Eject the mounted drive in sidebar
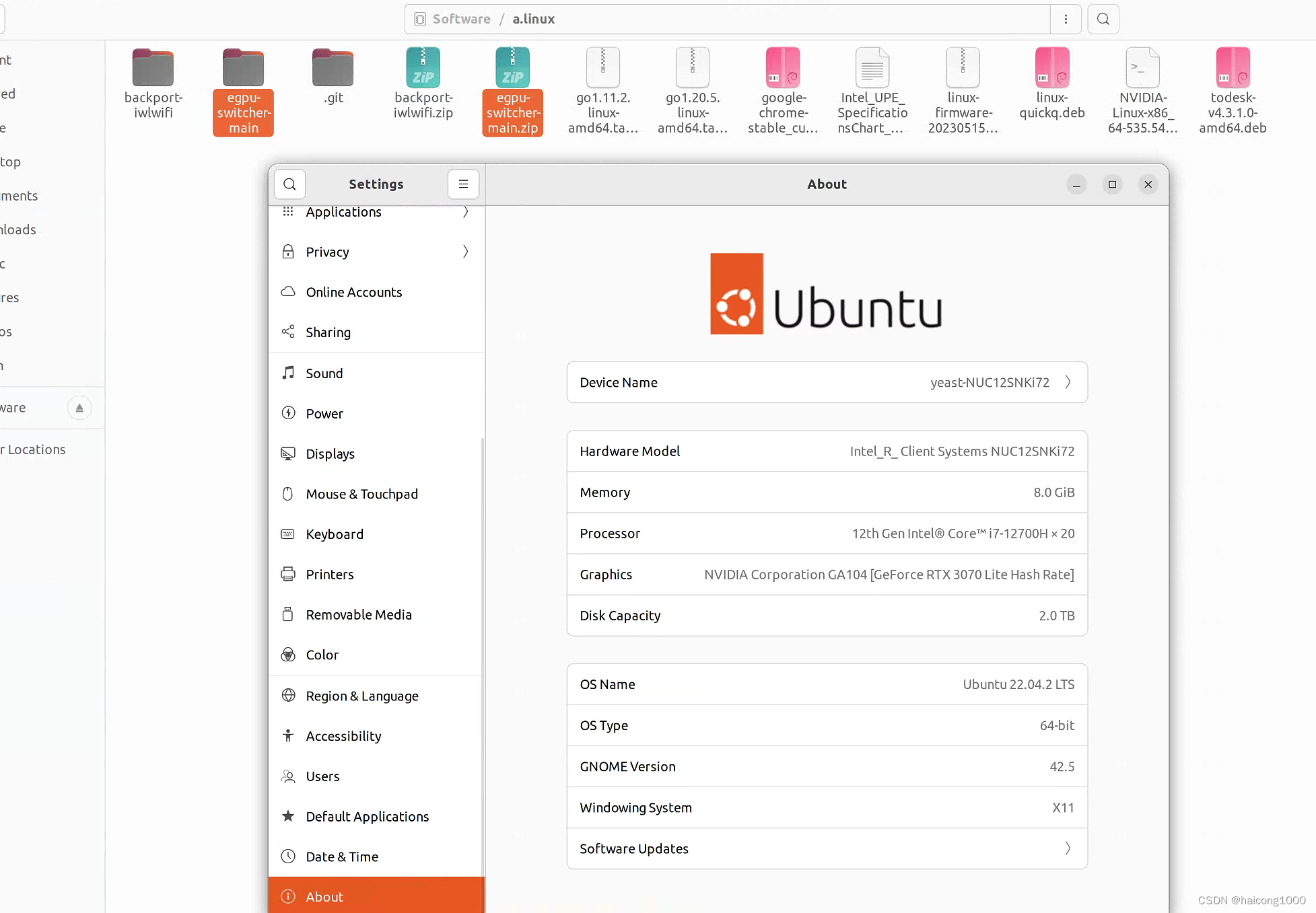Screen dimensions: 1316x913 point(79,408)
